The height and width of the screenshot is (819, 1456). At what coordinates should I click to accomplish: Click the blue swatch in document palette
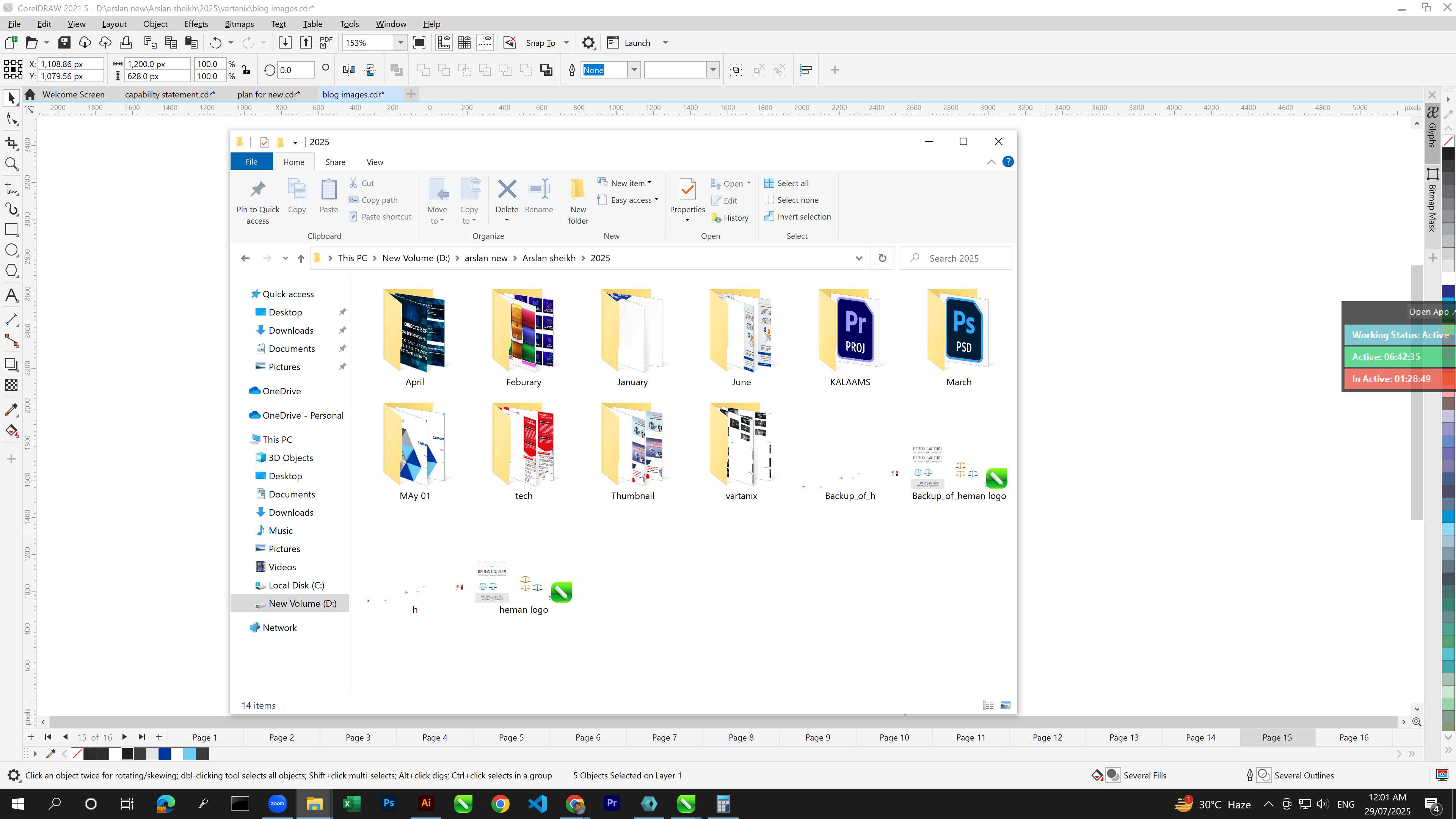pos(165,753)
